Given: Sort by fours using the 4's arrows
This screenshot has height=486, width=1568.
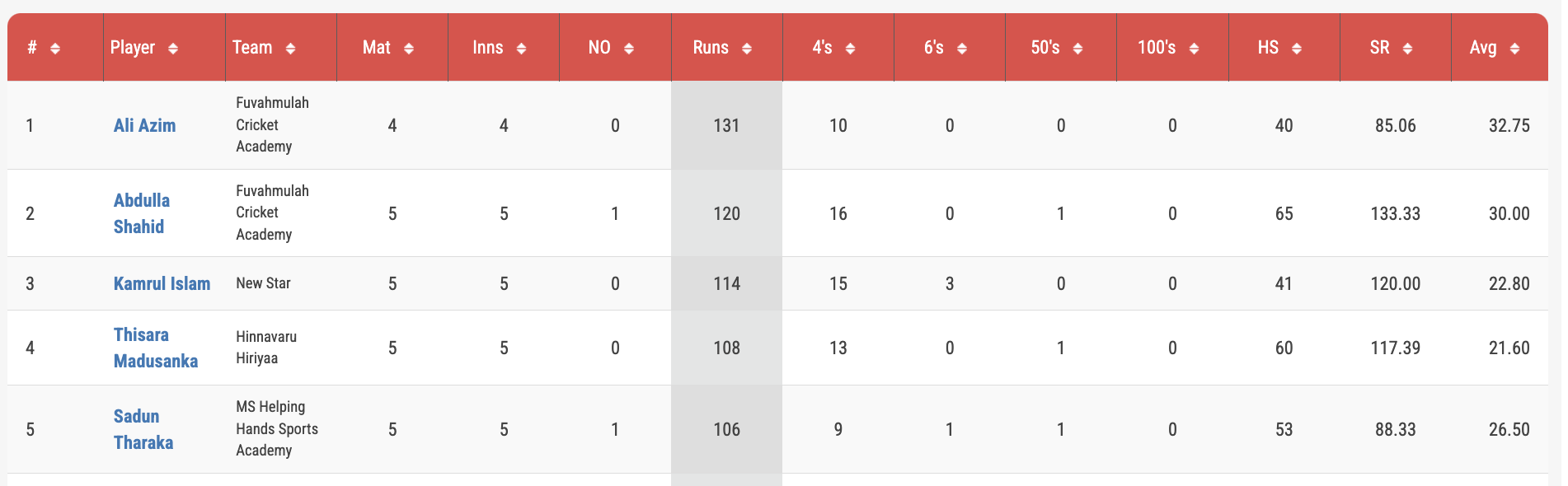Looking at the screenshot, I should point(850,49).
